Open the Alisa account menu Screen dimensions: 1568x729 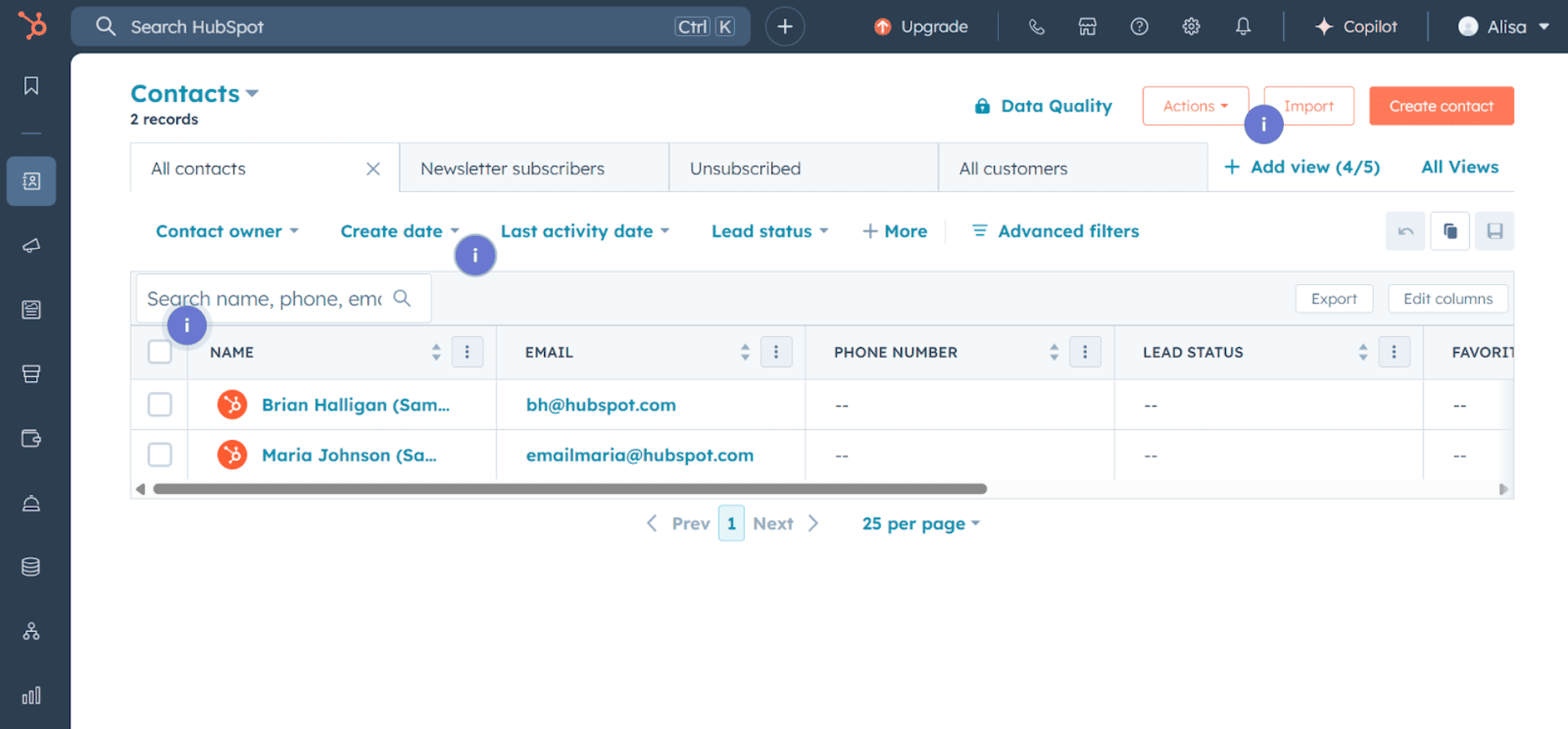pos(1504,26)
